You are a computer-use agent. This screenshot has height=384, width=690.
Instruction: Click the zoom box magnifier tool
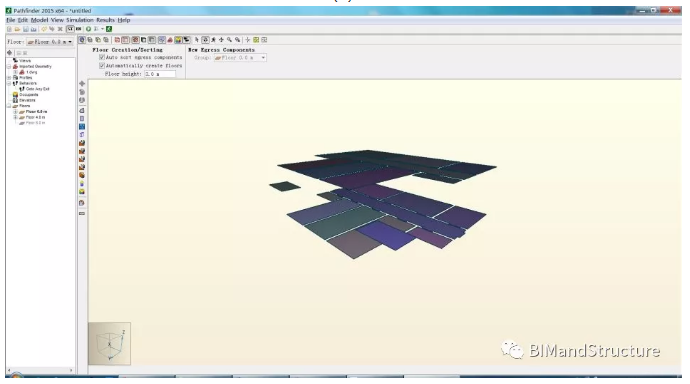238,40
